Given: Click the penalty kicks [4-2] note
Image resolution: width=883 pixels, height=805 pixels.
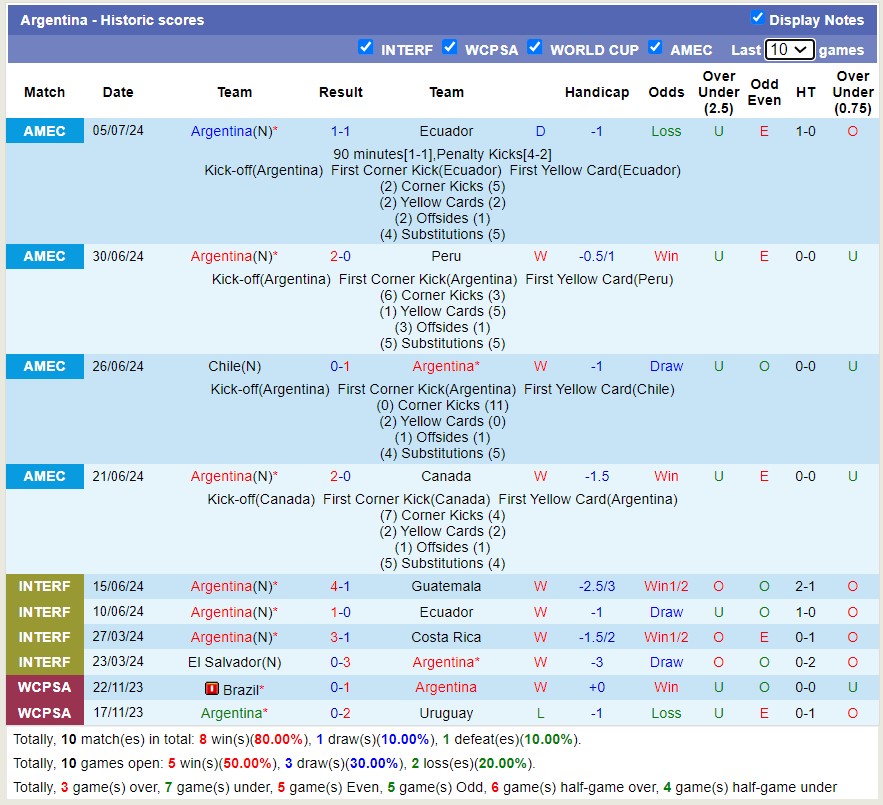Looking at the screenshot, I should (x=494, y=154).
